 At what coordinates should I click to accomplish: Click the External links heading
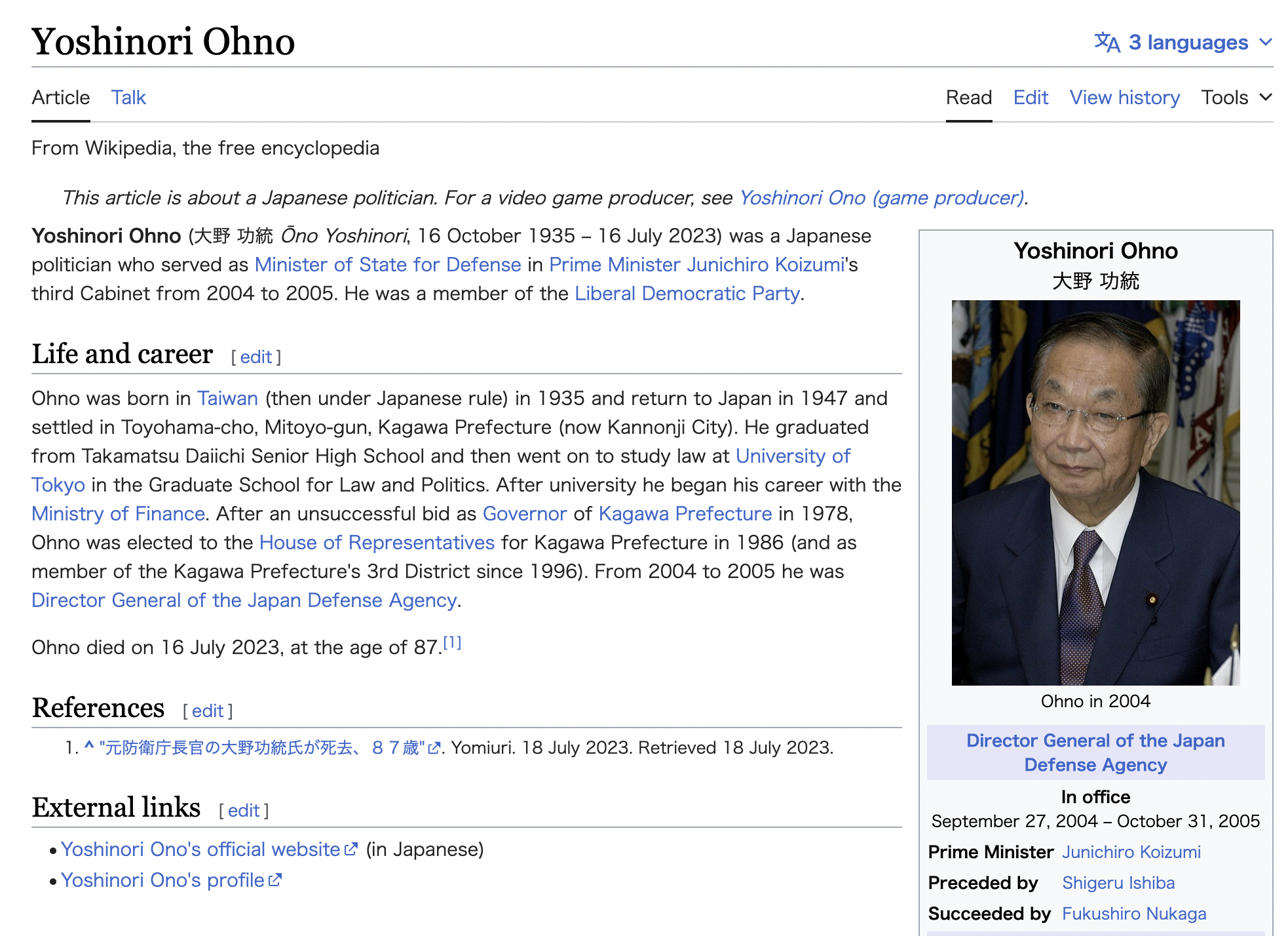coord(116,808)
